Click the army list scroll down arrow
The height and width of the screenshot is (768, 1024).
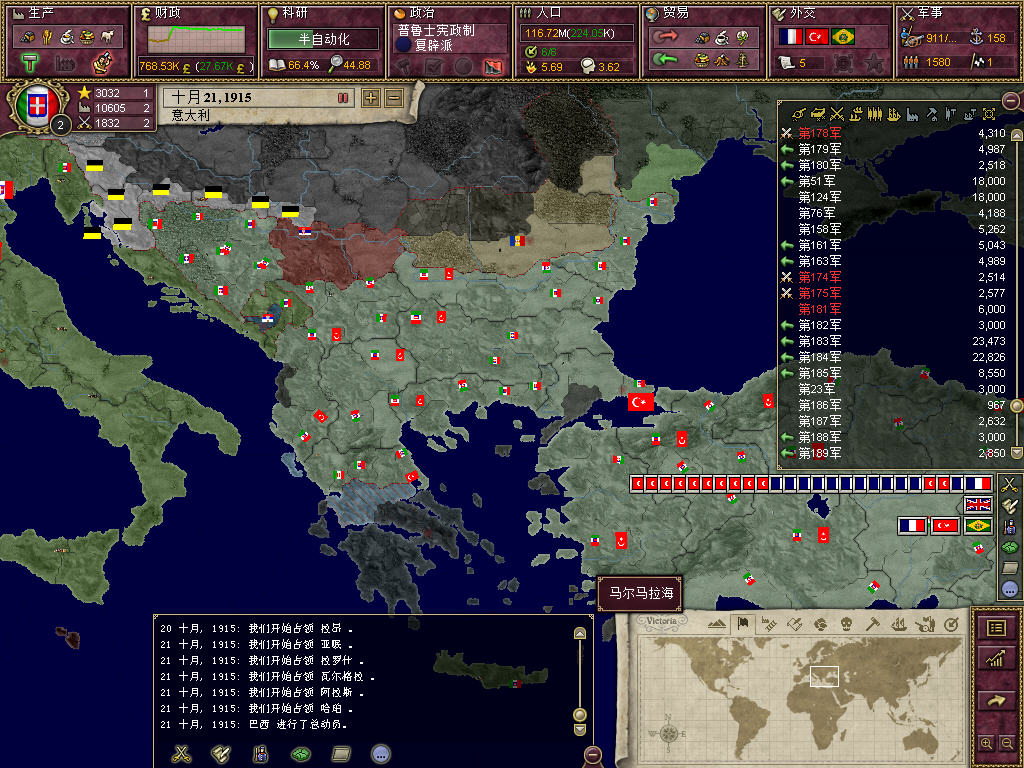coord(1016,453)
